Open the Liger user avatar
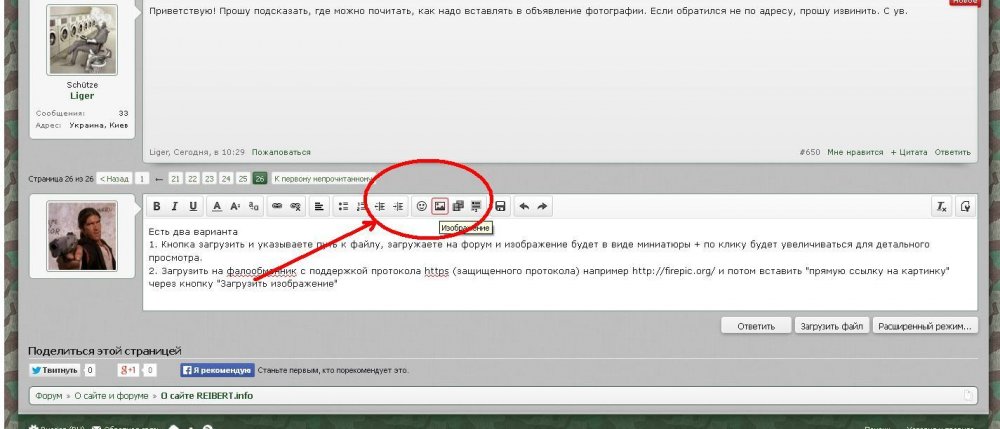 coord(83,40)
